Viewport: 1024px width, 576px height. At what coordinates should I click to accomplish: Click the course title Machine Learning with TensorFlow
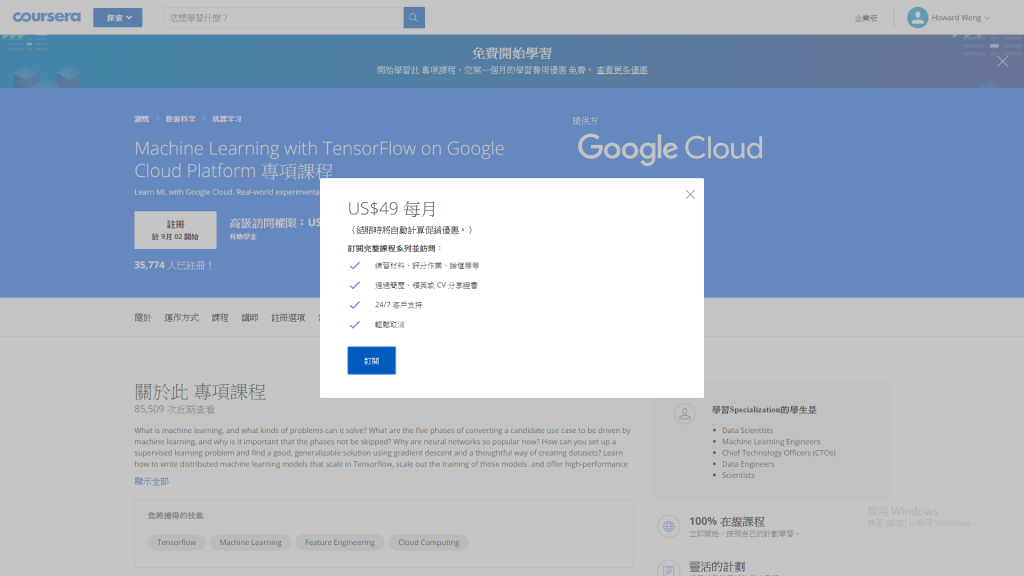pos(319,159)
